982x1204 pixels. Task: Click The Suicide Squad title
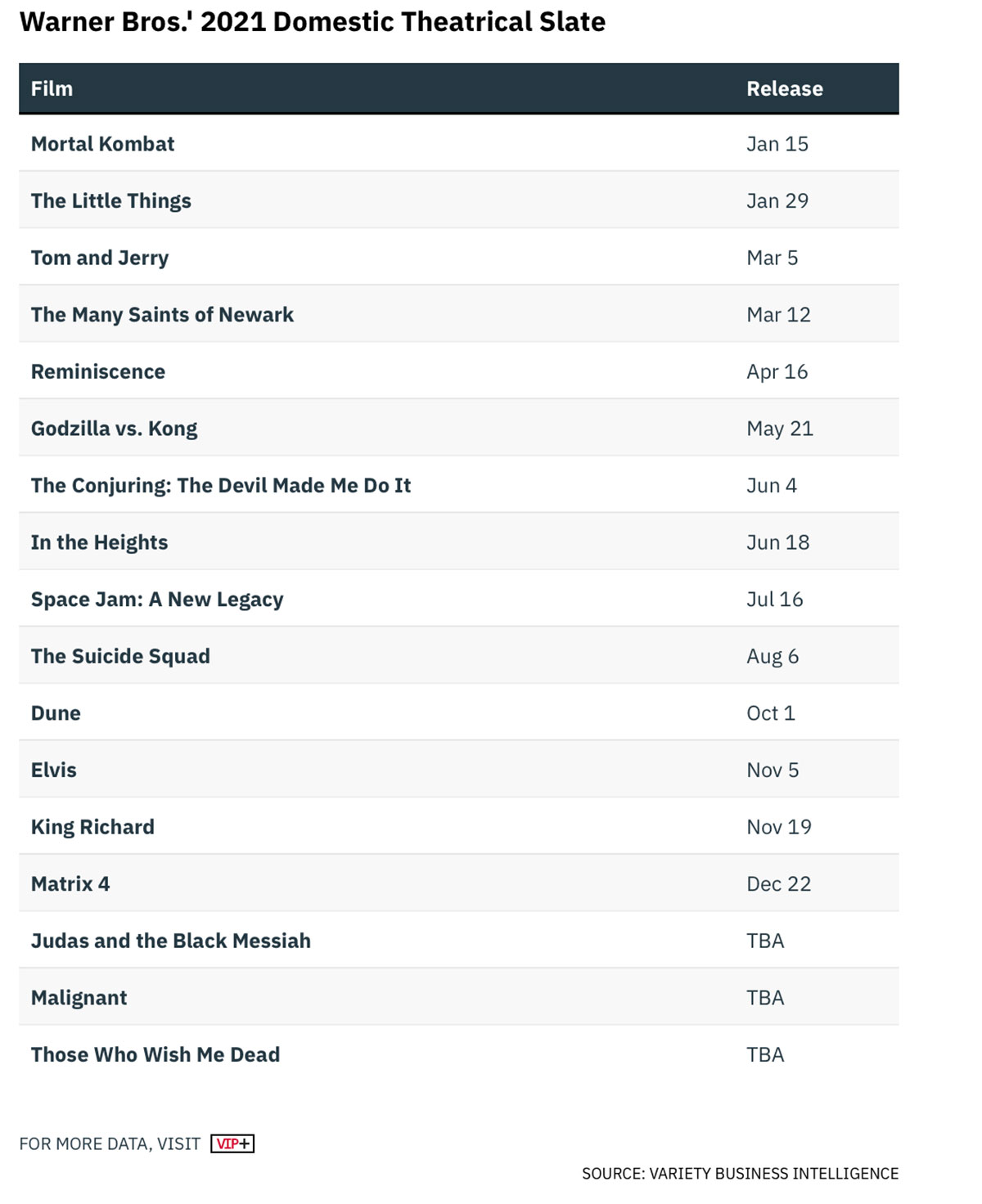click(x=120, y=656)
